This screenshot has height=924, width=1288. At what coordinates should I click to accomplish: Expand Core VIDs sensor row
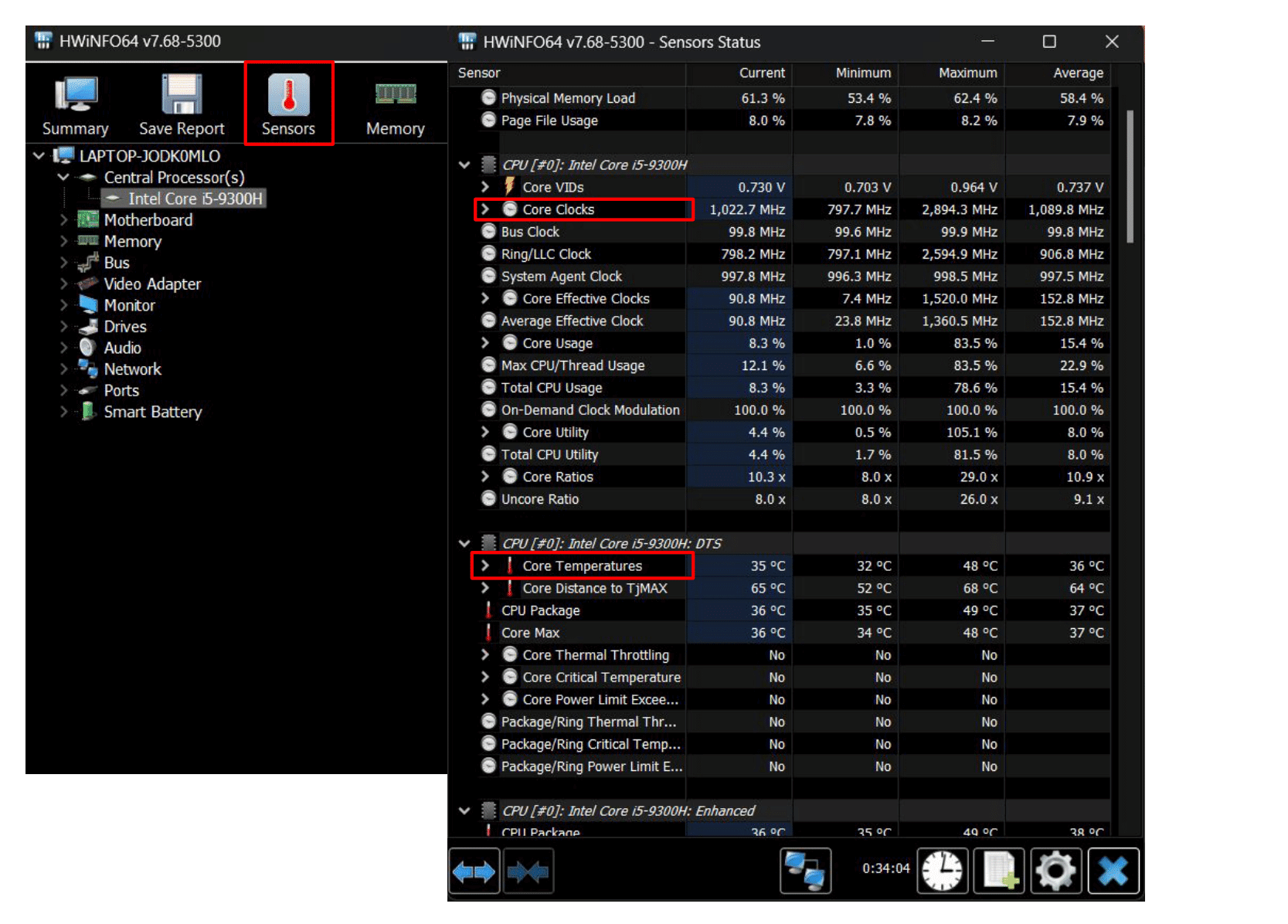pos(484,187)
